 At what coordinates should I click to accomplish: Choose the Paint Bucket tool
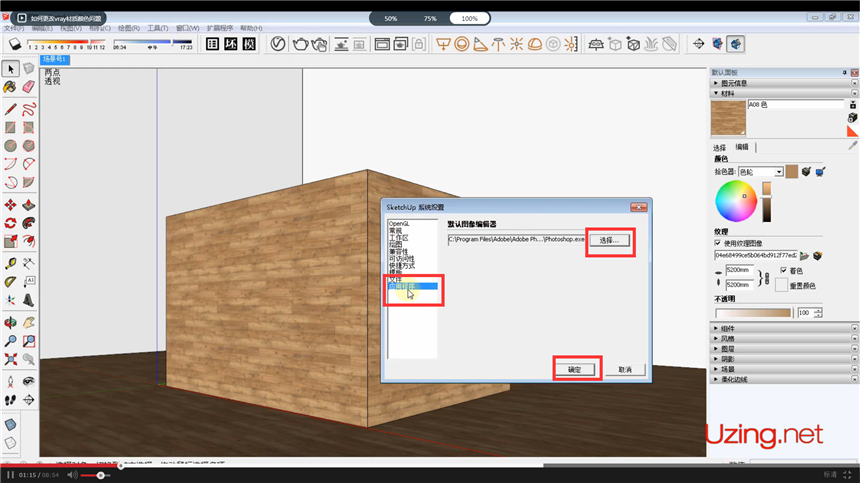pyautogui.click(x=10, y=88)
